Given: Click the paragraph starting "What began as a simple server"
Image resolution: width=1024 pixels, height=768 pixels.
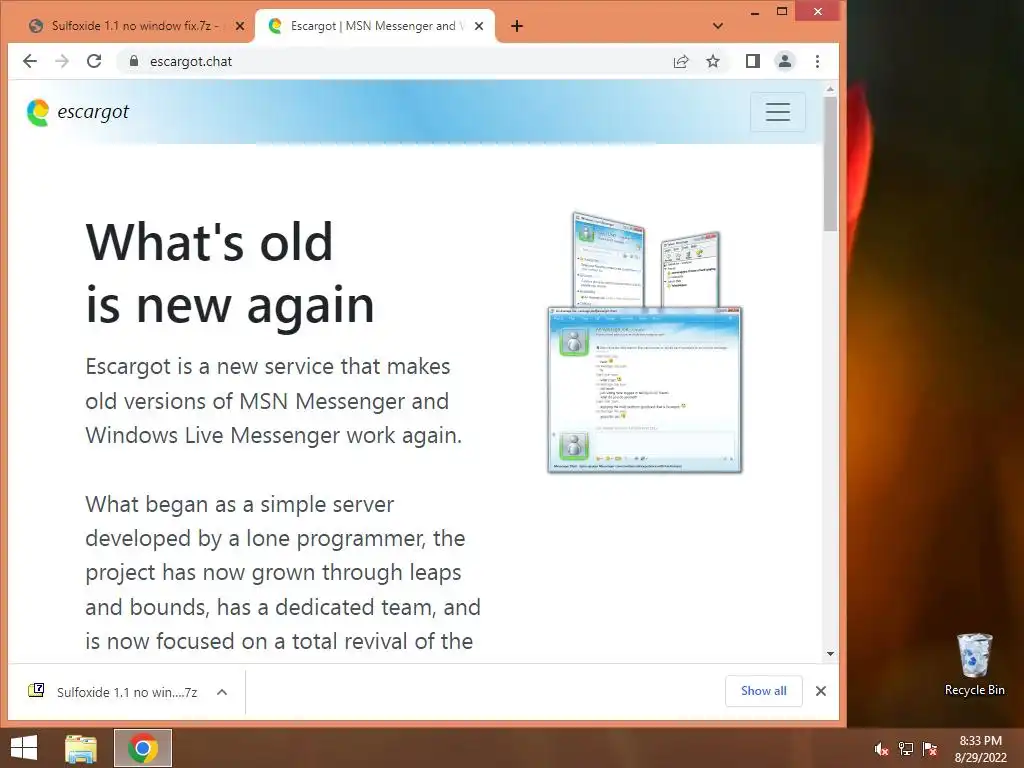Looking at the screenshot, I should [x=283, y=573].
